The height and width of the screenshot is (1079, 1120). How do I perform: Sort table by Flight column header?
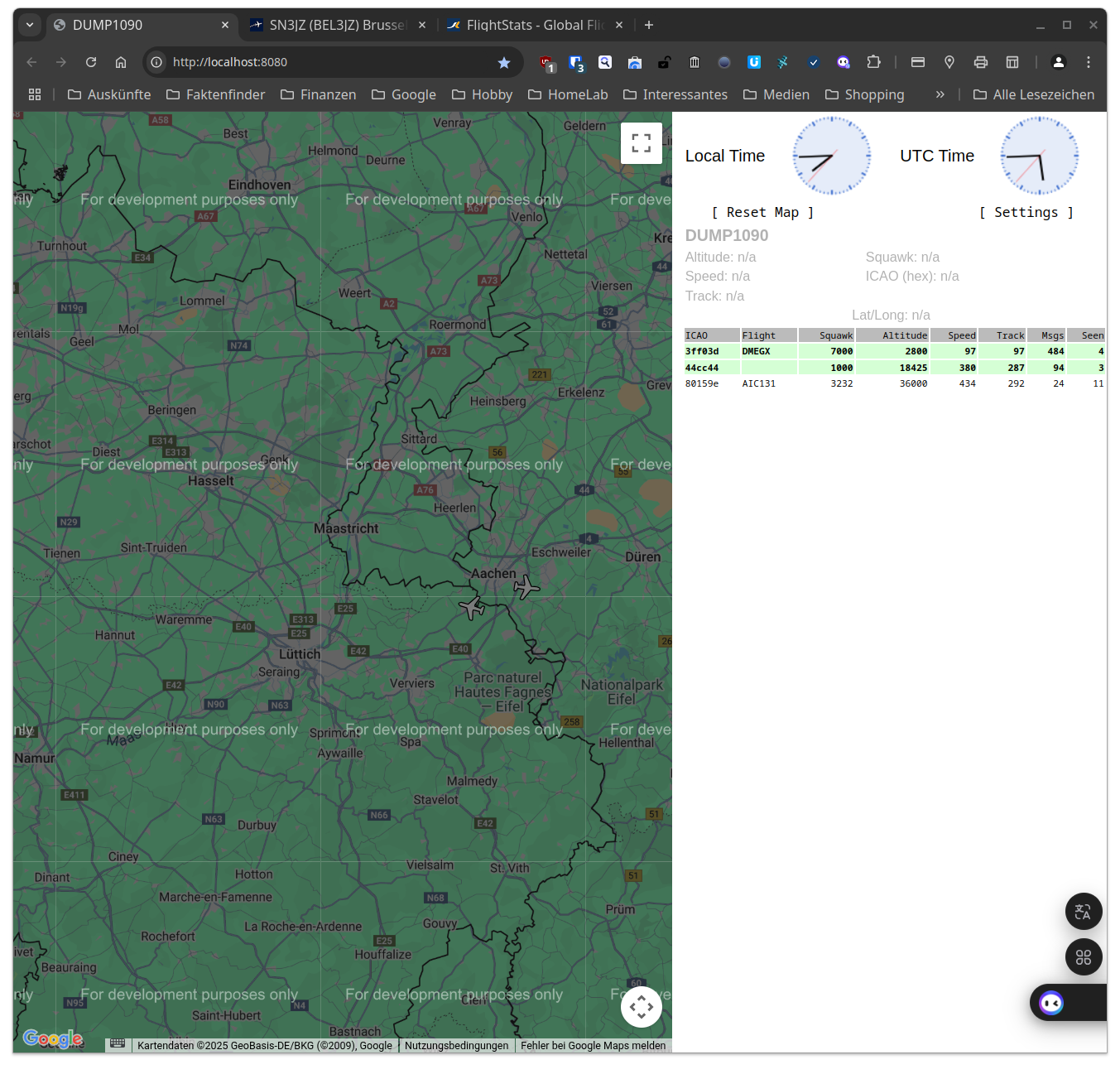[x=769, y=335]
